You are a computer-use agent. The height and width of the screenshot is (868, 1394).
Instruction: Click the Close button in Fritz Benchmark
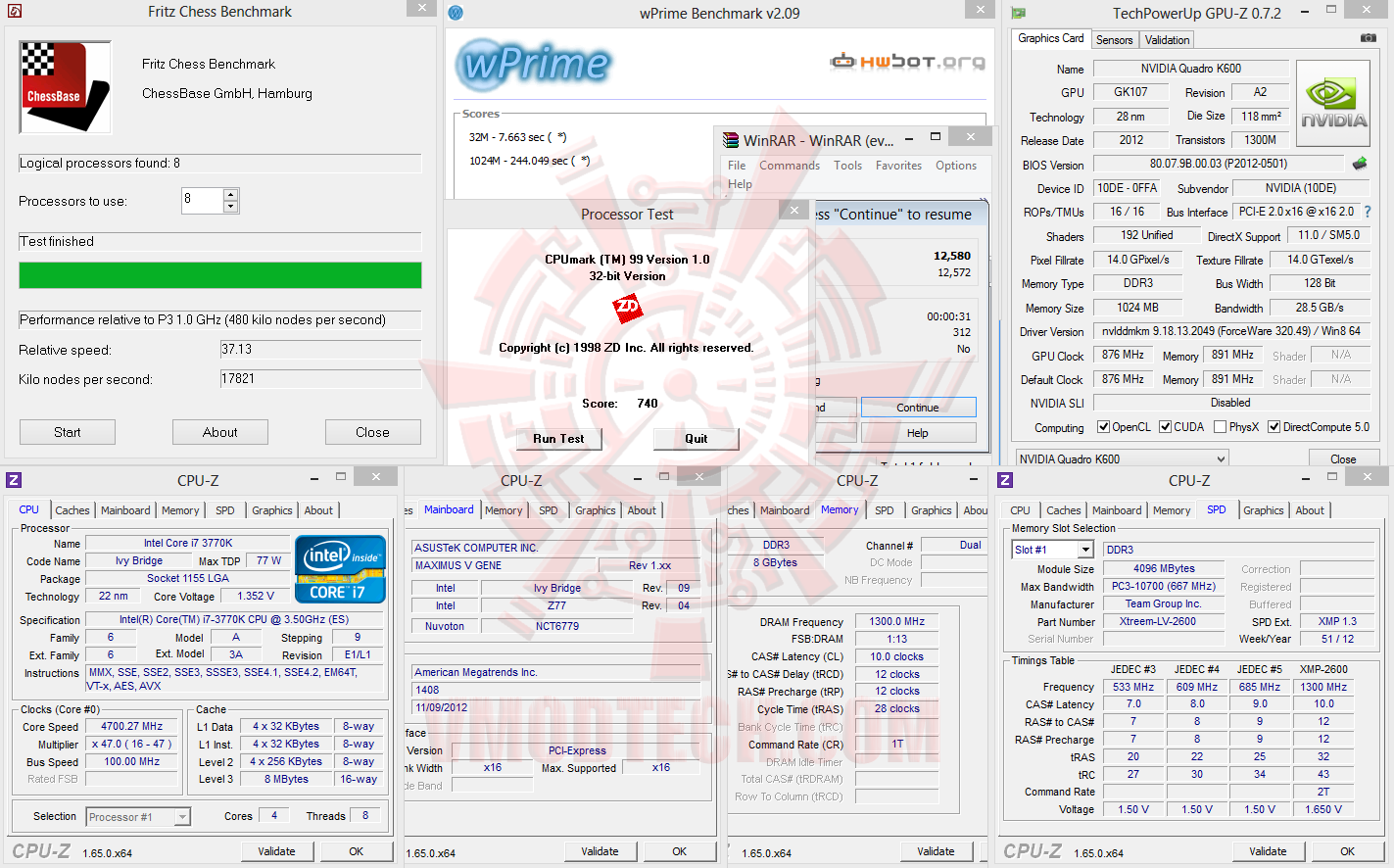(x=373, y=432)
